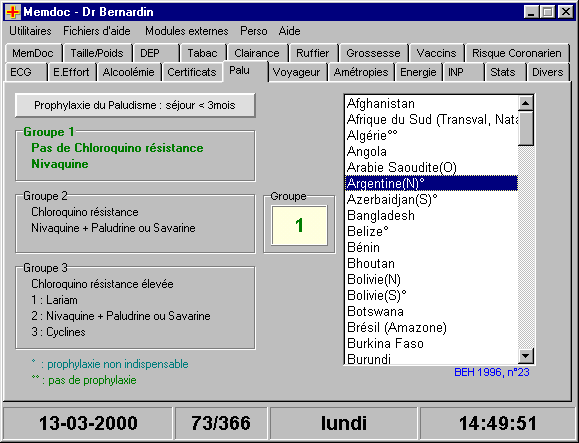
Task: Click the 1 : Lariam line
Action: pos(54,300)
